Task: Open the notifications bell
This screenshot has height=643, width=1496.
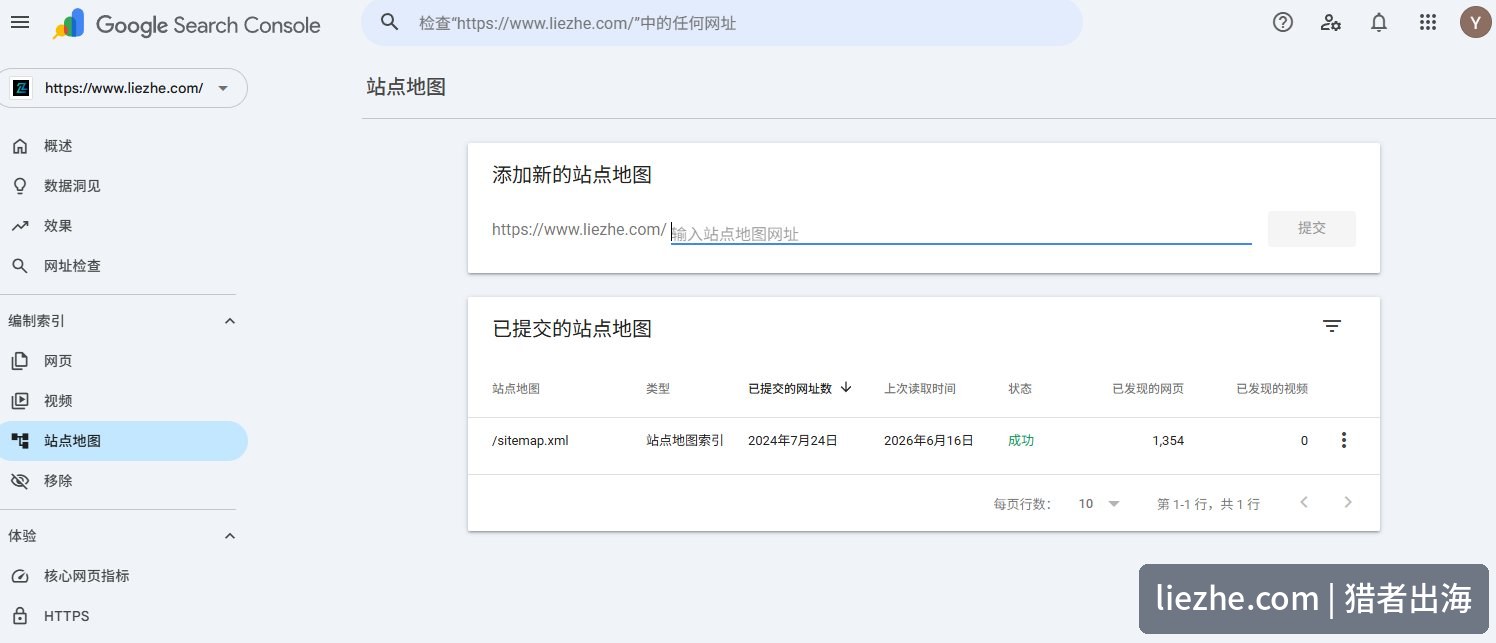Action: click(1379, 22)
